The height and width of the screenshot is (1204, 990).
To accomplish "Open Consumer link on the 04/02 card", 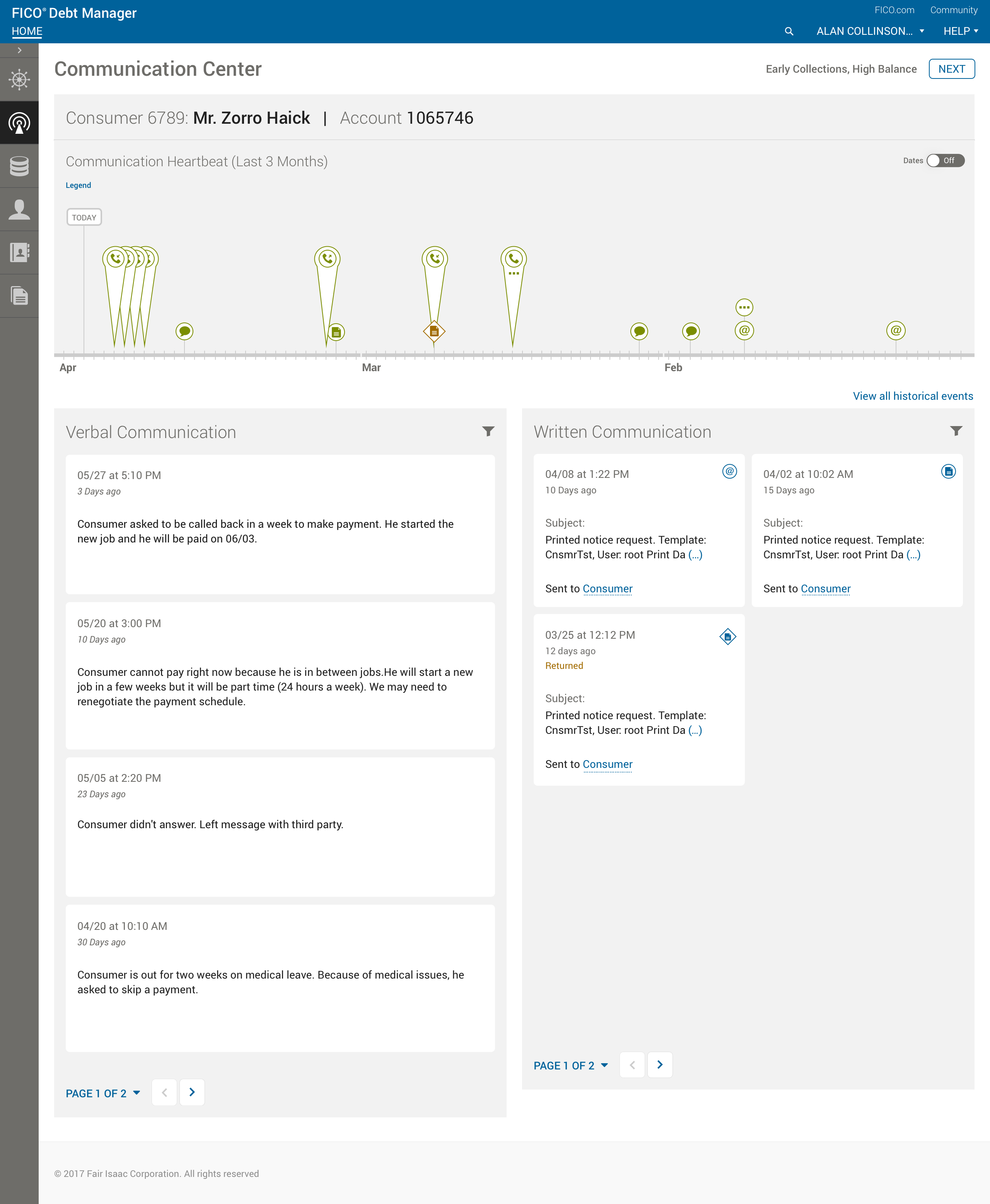I will (825, 589).
